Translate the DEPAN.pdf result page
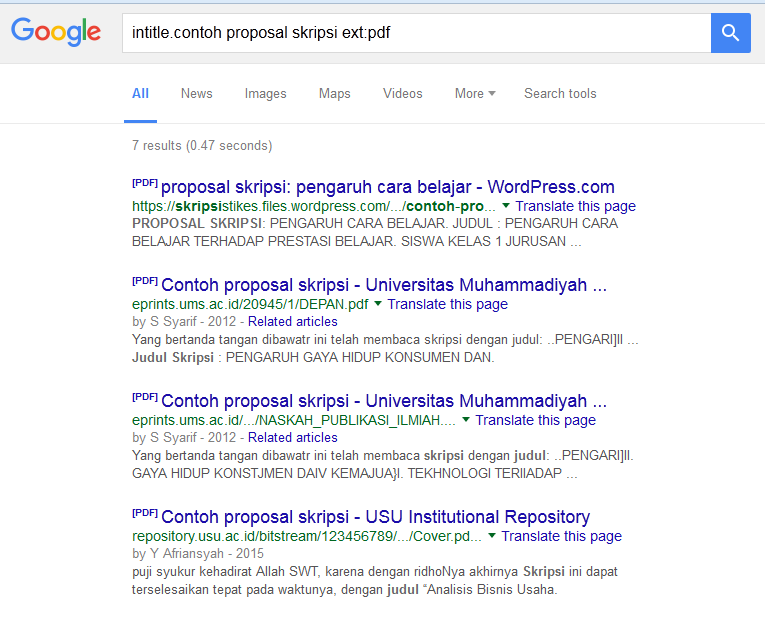The height and width of the screenshot is (625, 765). click(x=447, y=304)
